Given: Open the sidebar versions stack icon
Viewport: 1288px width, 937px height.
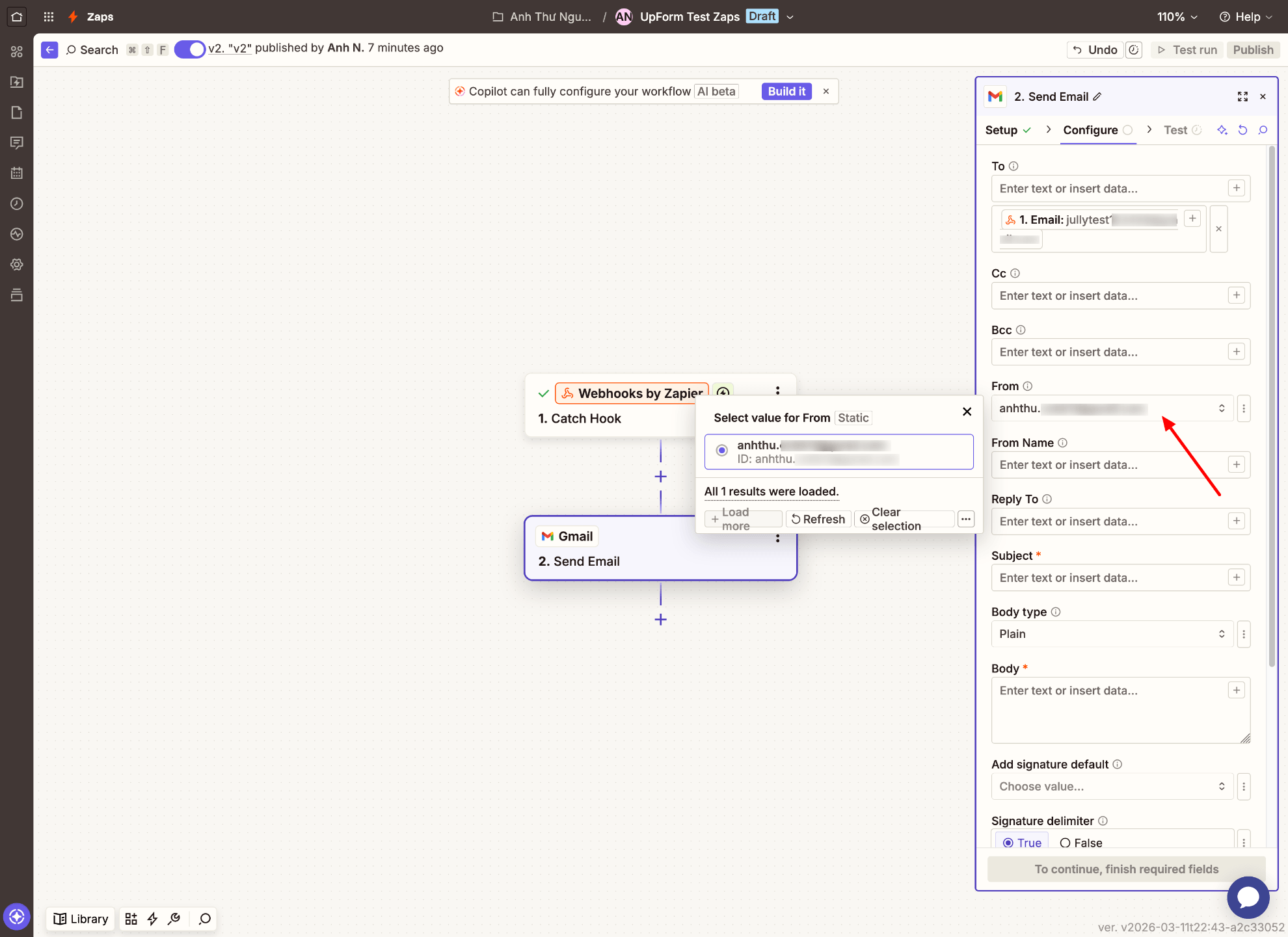Looking at the screenshot, I should coord(17,295).
